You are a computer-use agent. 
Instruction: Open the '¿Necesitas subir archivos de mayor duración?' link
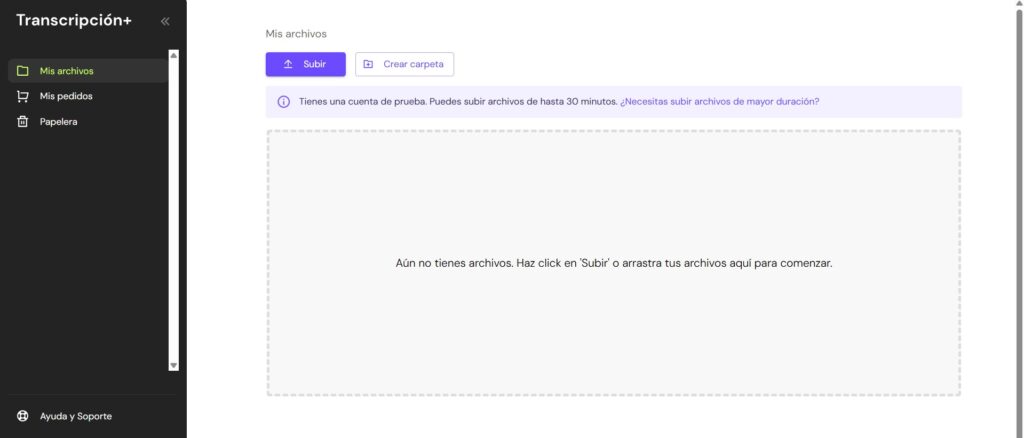[719, 102]
